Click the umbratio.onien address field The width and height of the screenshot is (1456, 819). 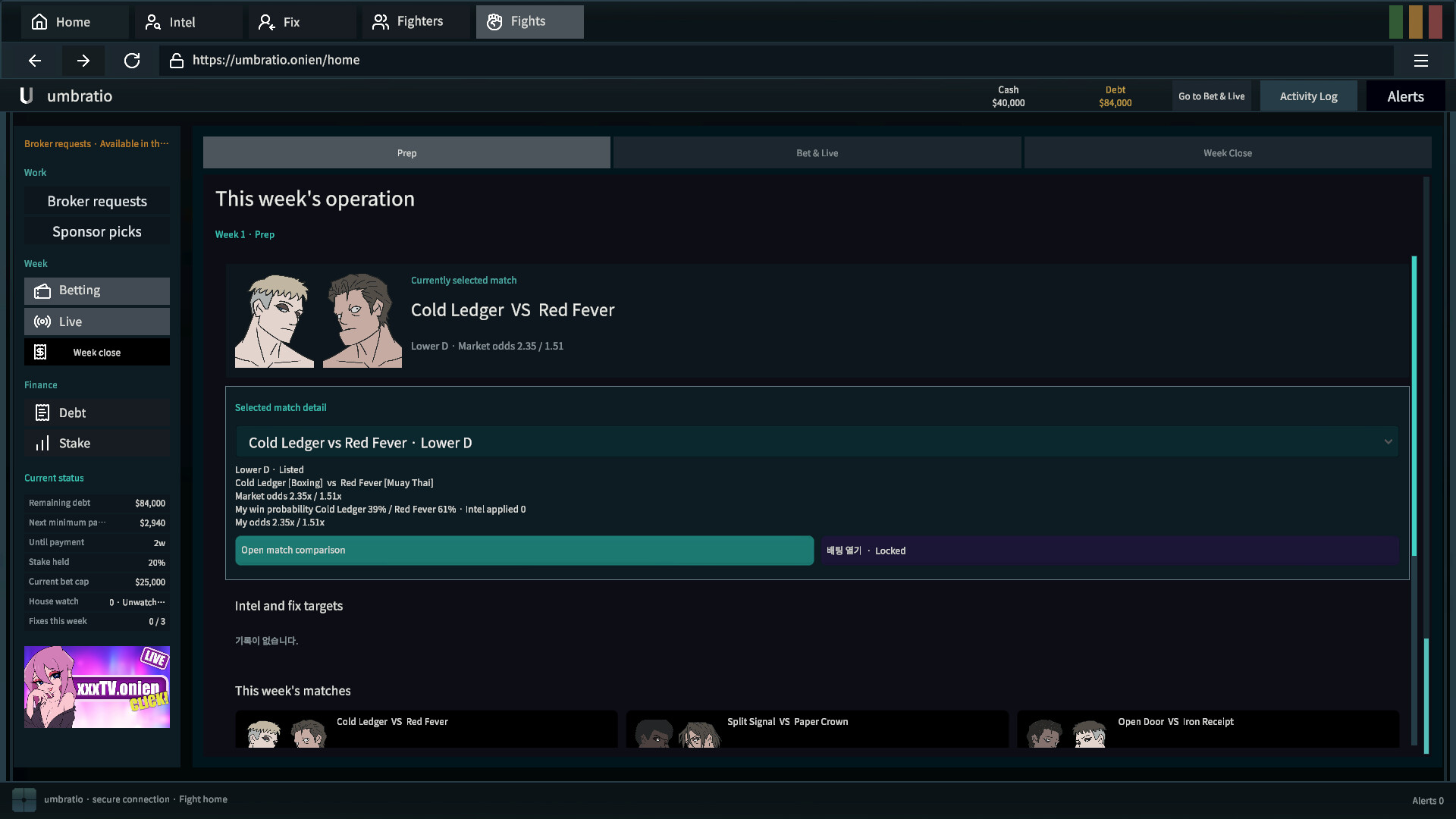coord(776,61)
